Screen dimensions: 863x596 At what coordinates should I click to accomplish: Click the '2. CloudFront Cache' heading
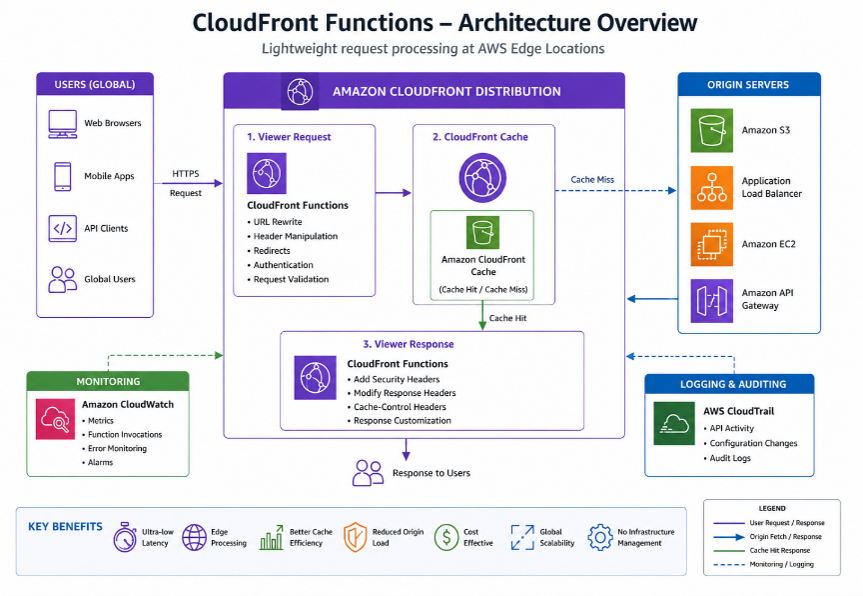[480, 137]
